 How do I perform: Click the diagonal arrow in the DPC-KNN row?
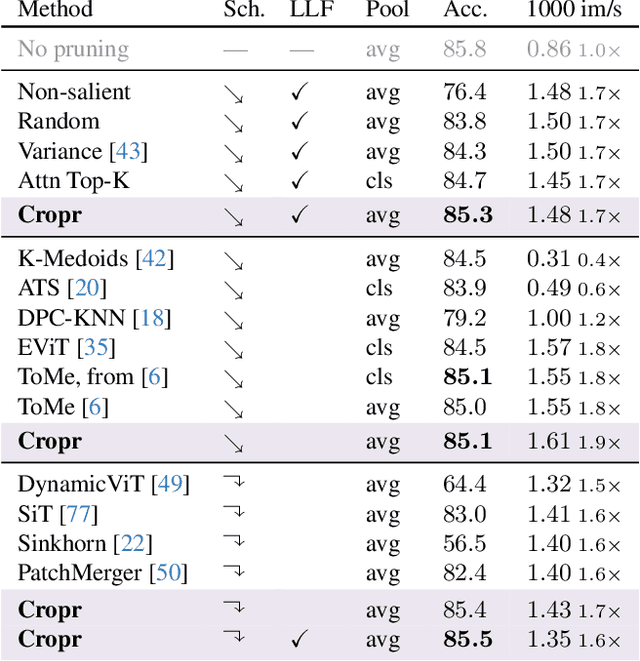pyautogui.click(x=234, y=320)
